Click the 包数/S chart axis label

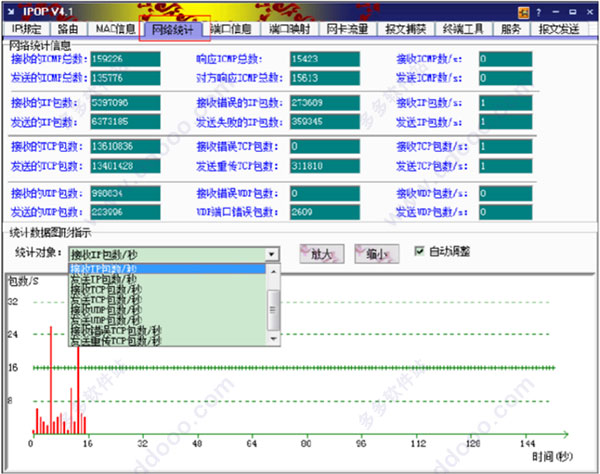point(23,282)
